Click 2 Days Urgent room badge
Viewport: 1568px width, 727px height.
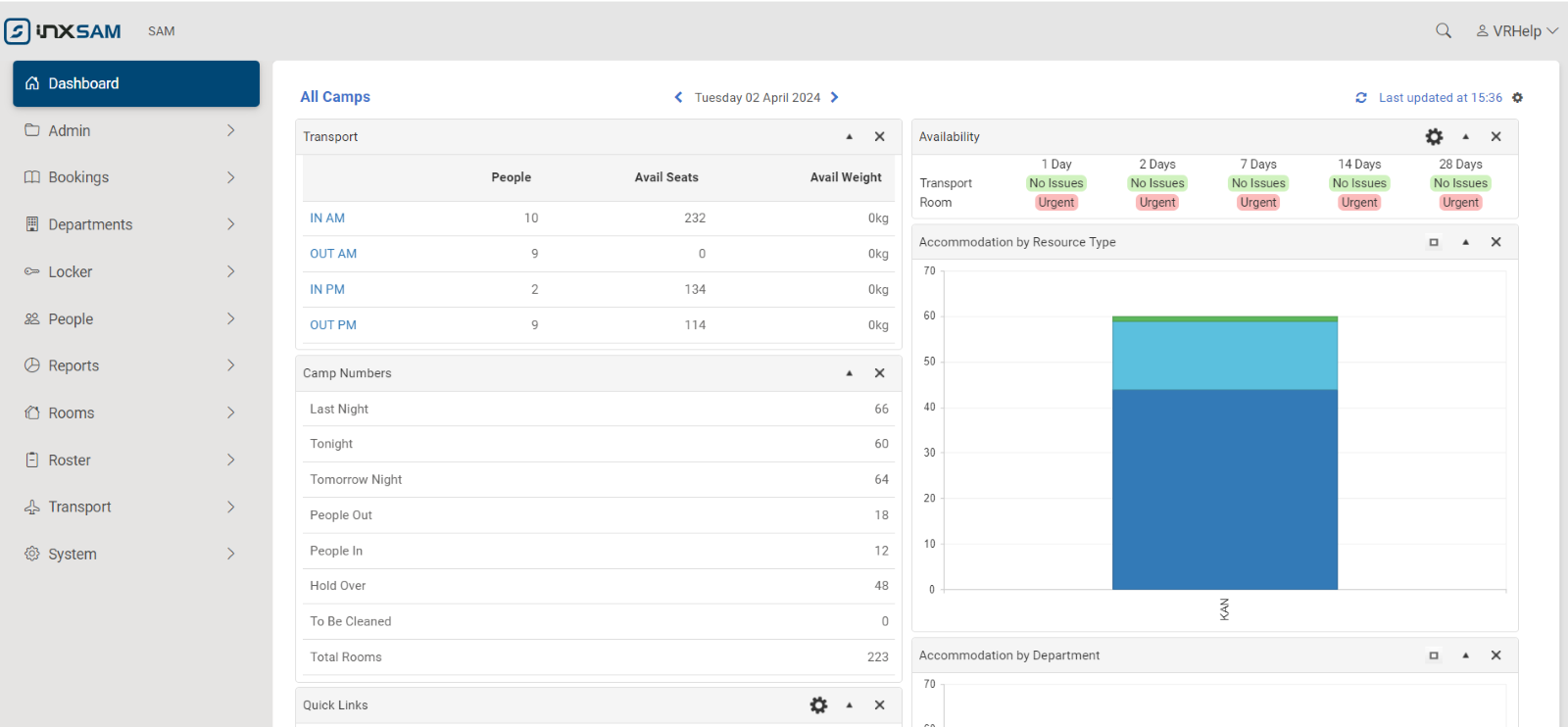1157,203
